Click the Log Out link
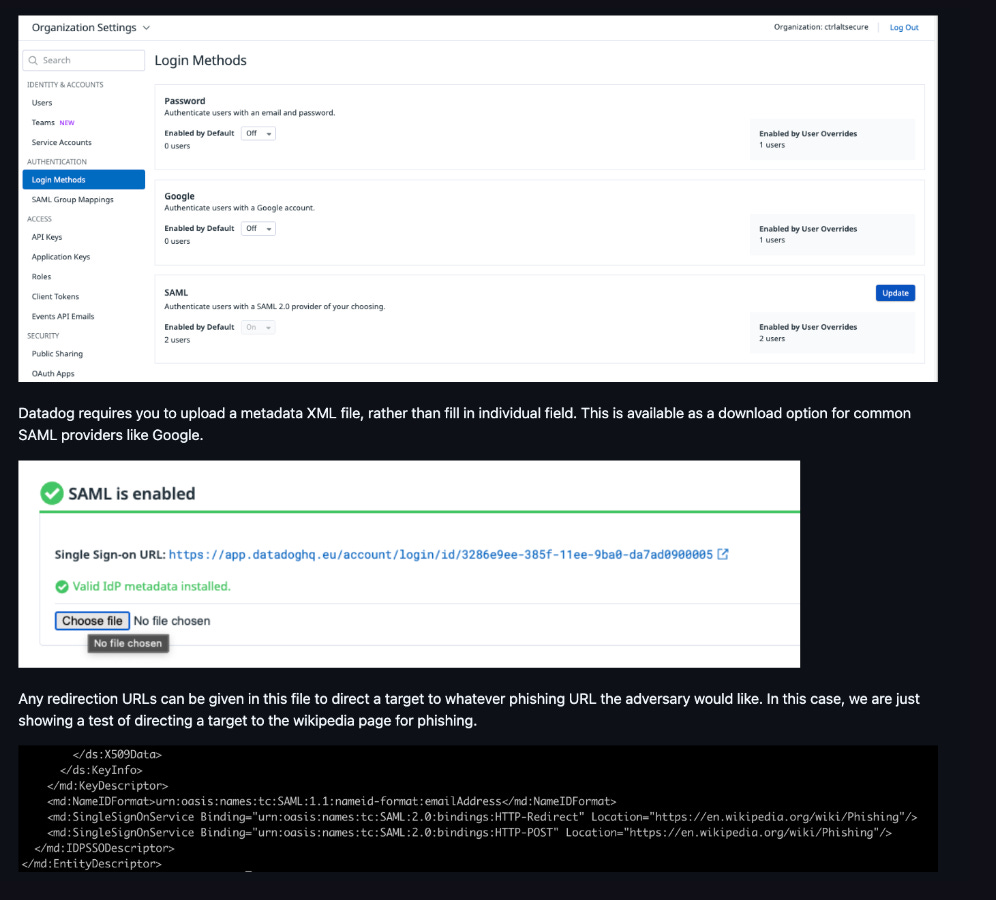This screenshot has width=996, height=900. point(903,27)
